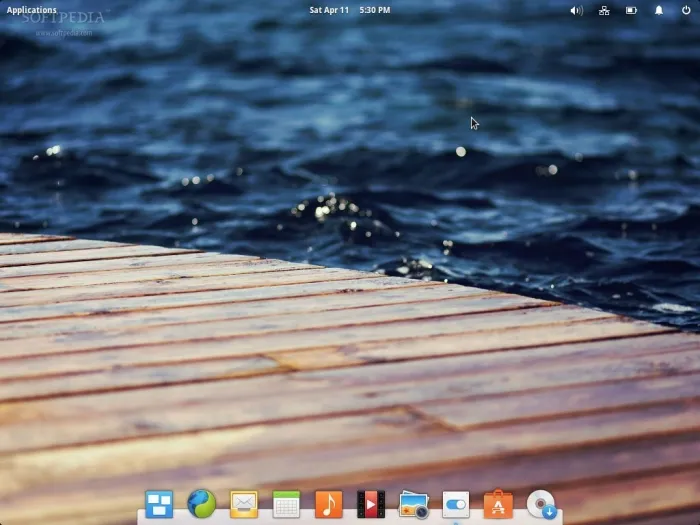Image resolution: width=700 pixels, height=525 pixels.
Task: Open the Mail app in the dock
Action: [x=244, y=504]
